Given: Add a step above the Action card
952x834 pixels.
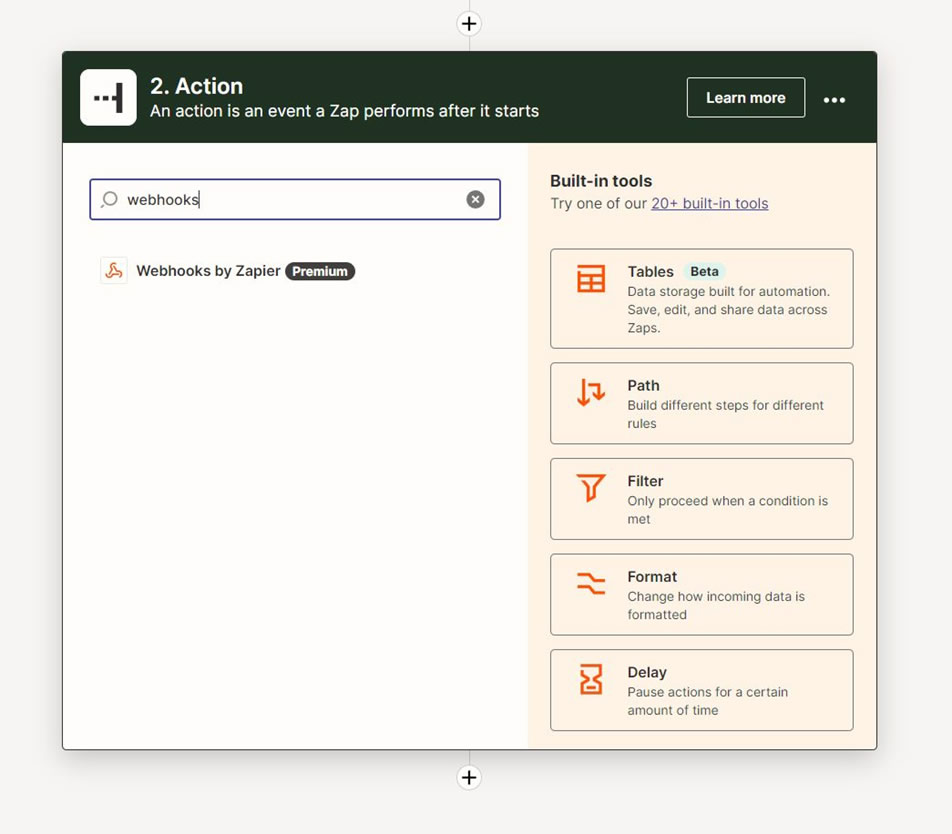Looking at the screenshot, I should click(x=469, y=24).
